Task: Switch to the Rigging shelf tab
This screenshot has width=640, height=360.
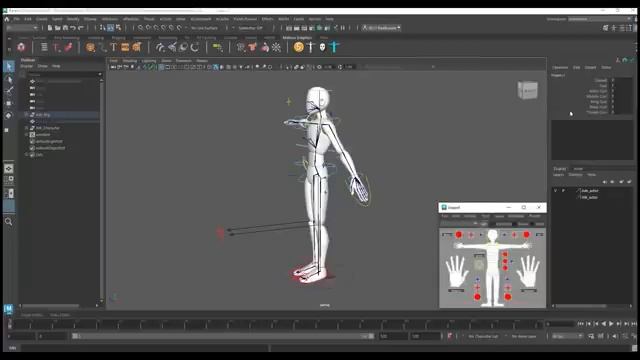Action: pos(118,38)
